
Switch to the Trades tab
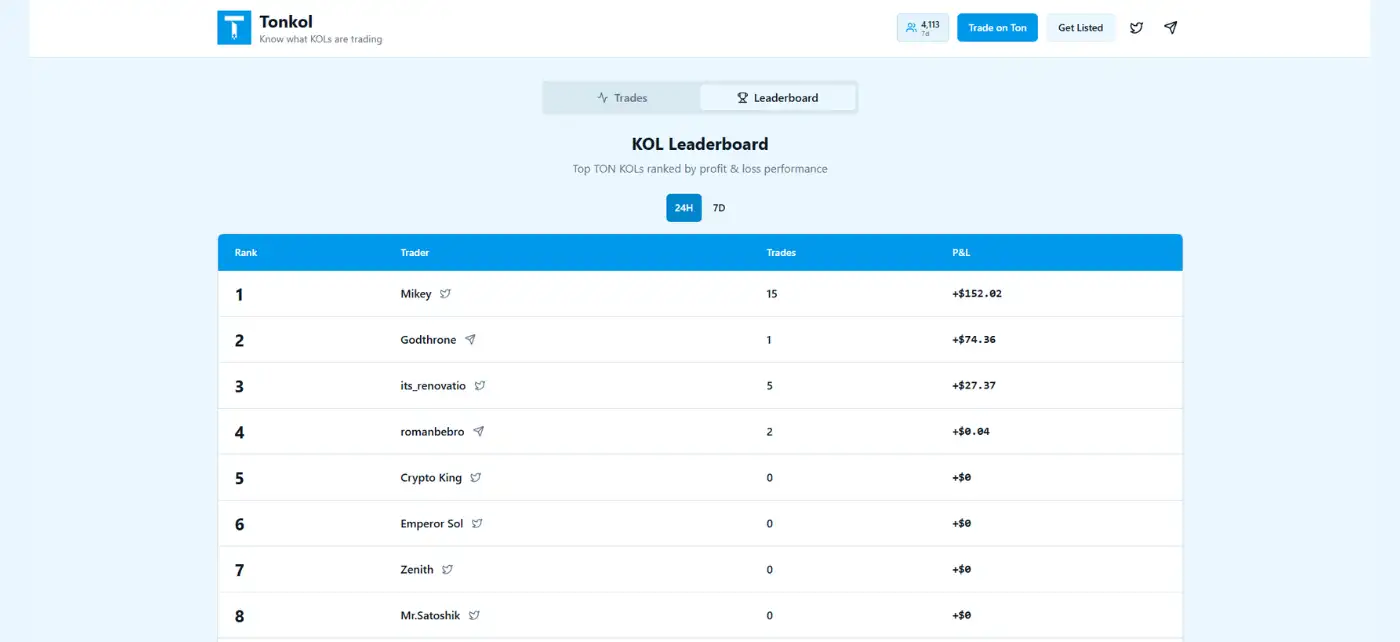click(x=622, y=98)
